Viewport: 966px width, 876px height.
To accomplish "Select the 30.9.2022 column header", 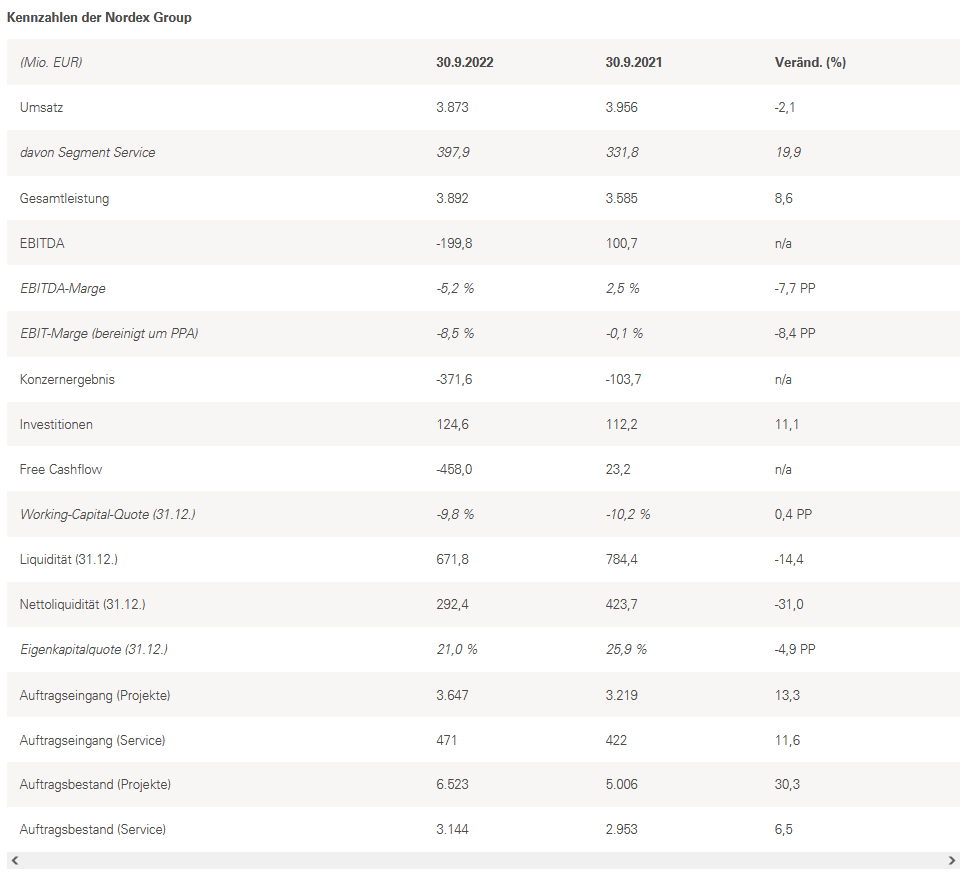I will coord(464,62).
